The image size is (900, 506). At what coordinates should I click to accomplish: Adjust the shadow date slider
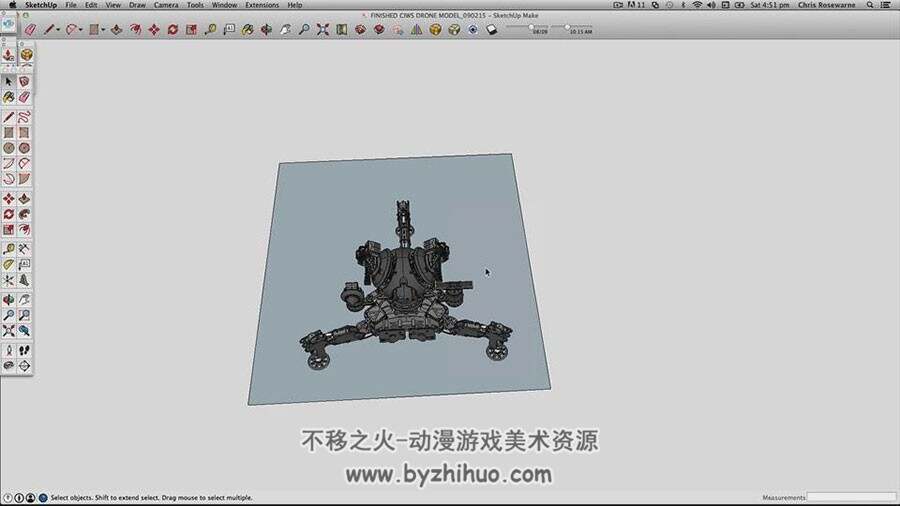531,27
